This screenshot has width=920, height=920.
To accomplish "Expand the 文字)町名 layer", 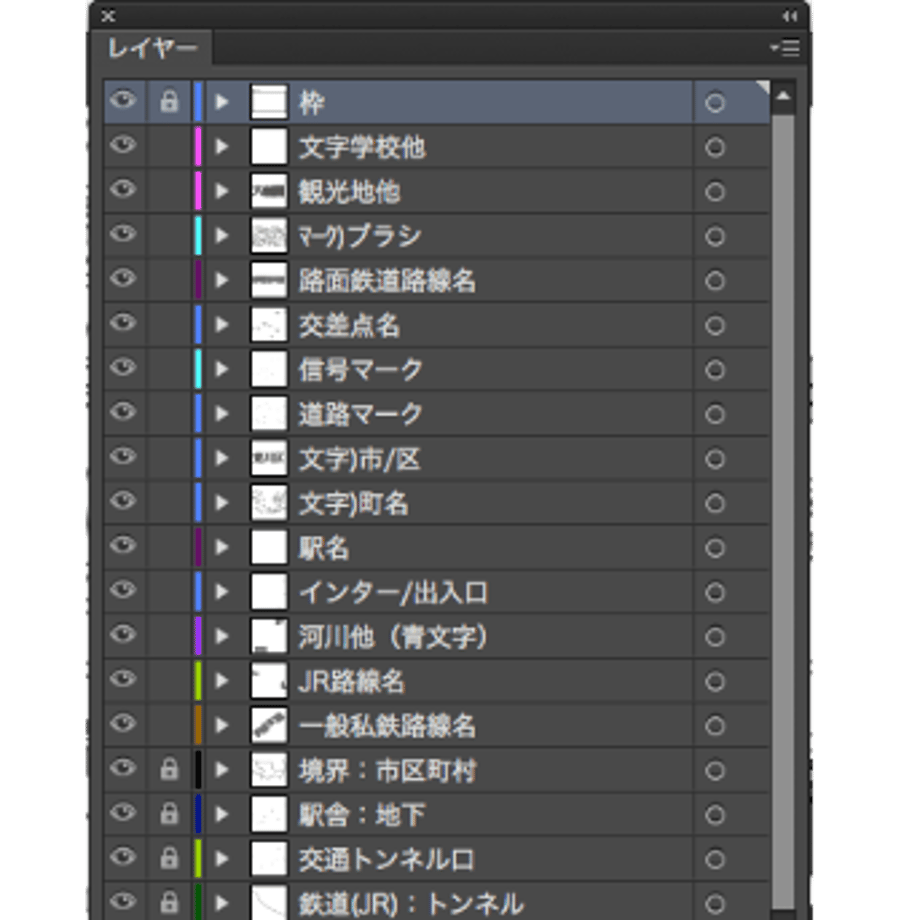I will (222, 503).
